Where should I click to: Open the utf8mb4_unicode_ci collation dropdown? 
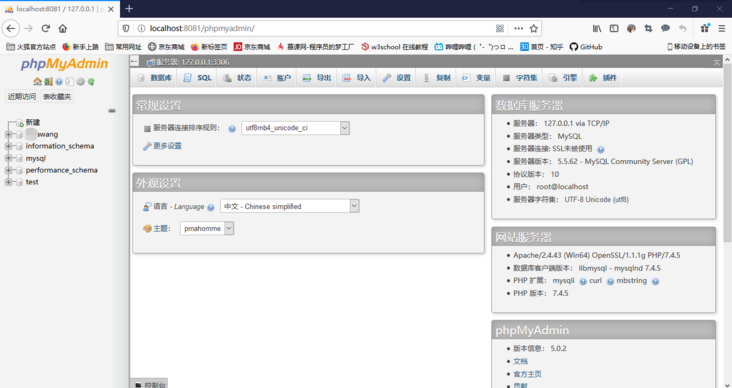[296, 128]
